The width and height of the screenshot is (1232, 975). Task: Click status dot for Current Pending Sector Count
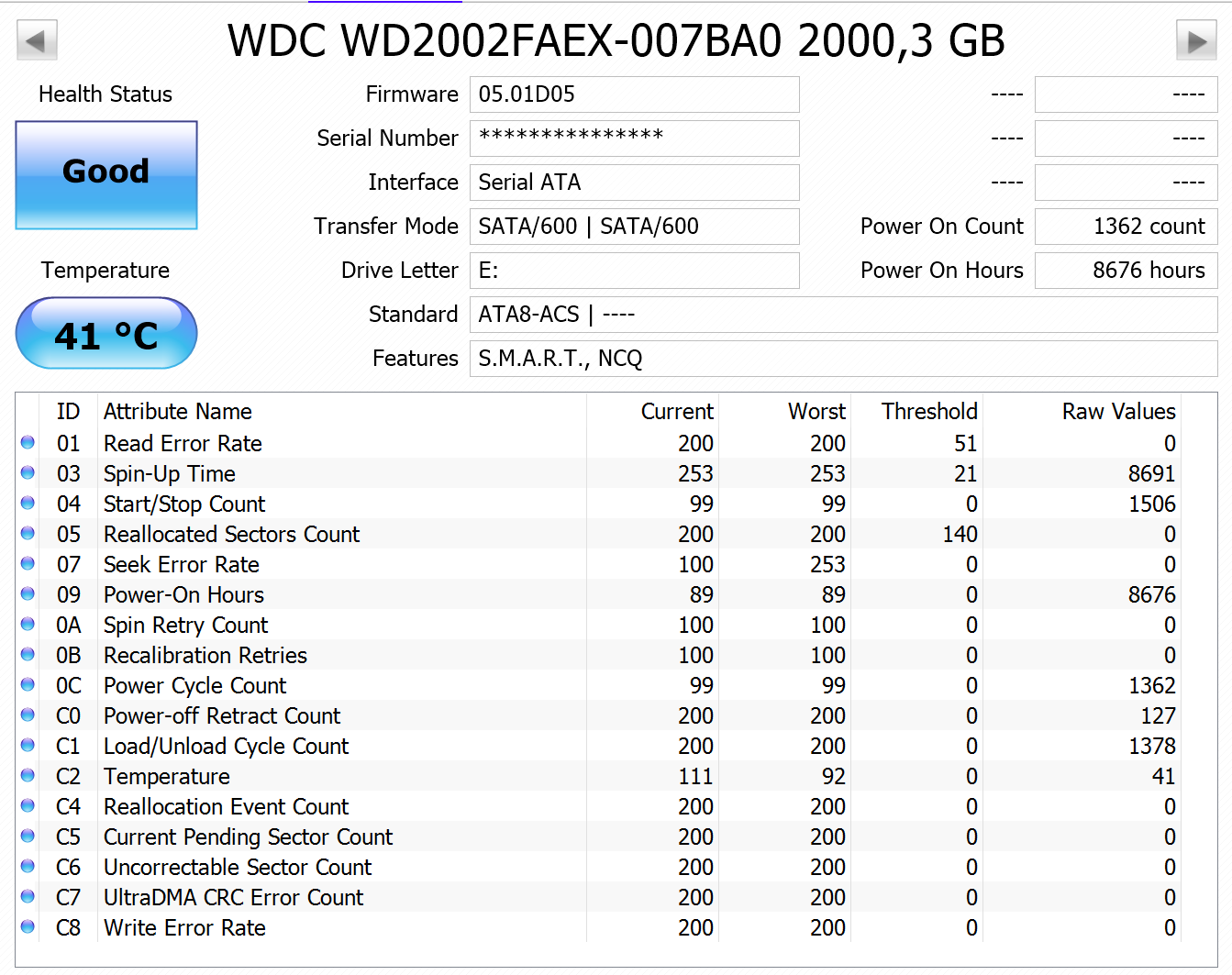tap(28, 836)
